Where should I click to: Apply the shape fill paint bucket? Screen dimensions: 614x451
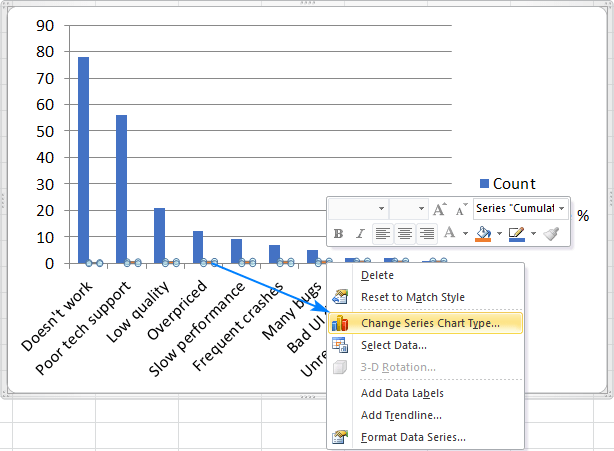tap(482, 234)
